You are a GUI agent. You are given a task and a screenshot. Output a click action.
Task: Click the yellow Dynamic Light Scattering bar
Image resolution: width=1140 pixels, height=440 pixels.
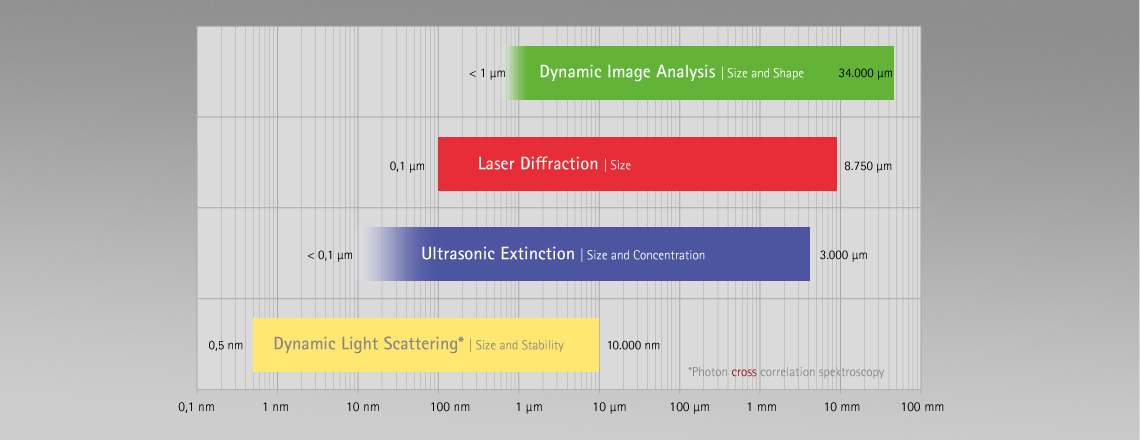(x=425, y=345)
